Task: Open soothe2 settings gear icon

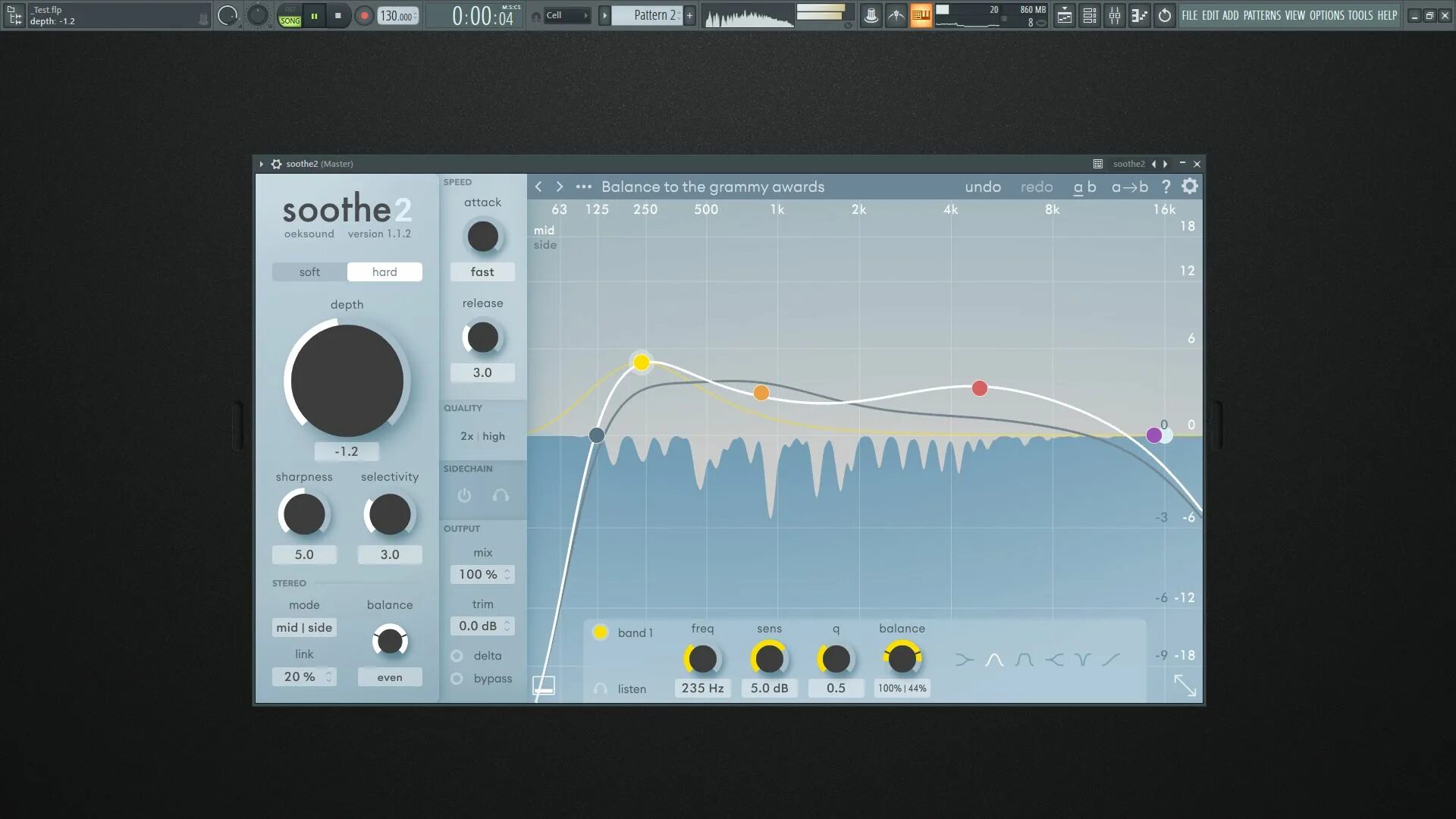Action: [x=1190, y=186]
